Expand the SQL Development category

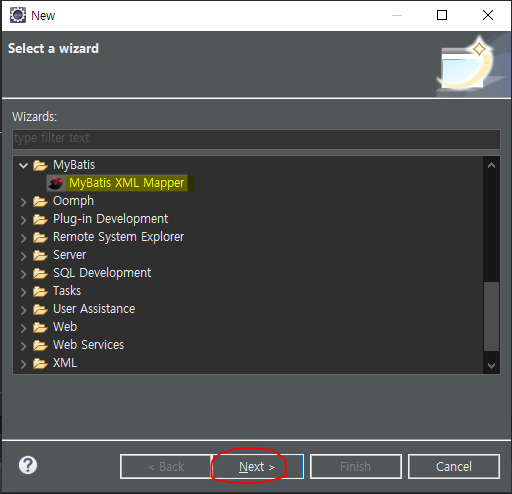(23, 274)
